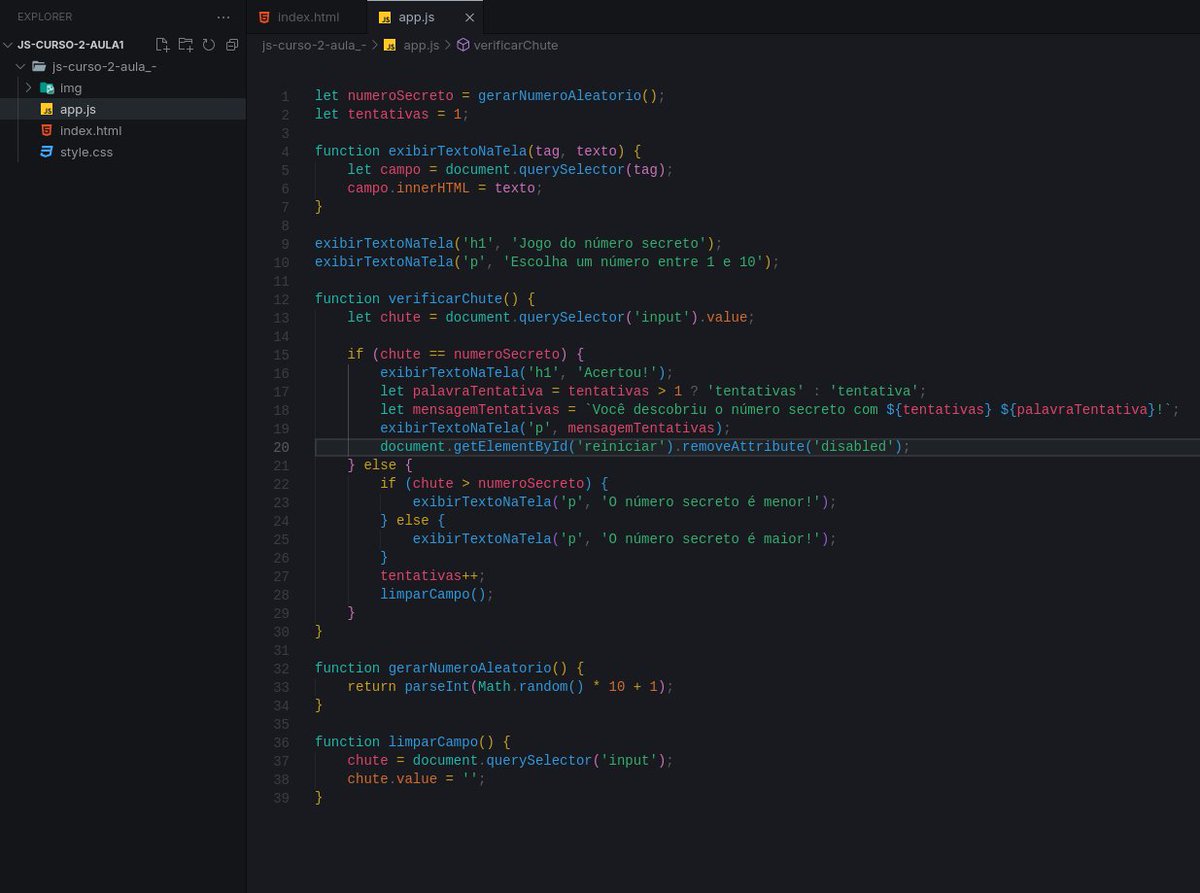Image resolution: width=1200 pixels, height=893 pixels.
Task: Click app.js in the breadcrumb
Action: click(421, 45)
